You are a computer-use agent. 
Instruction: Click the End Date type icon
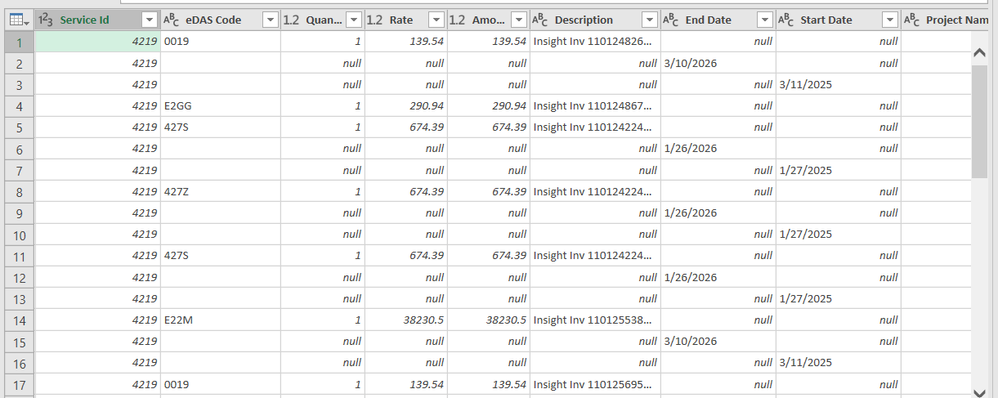[x=671, y=20]
